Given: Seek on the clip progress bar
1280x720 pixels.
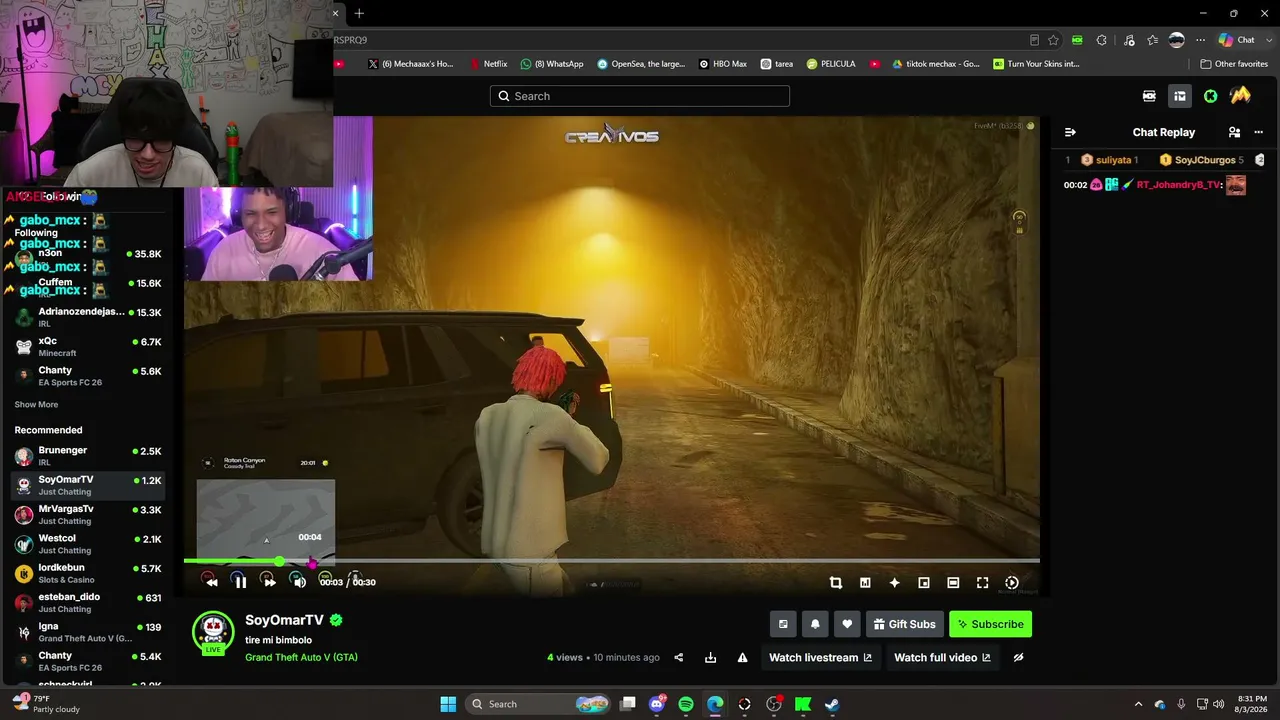Looking at the screenshot, I should coord(612,561).
